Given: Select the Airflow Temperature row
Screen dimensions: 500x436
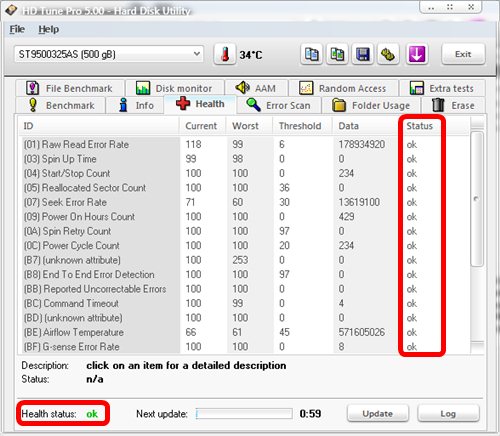Looking at the screenshot, I should 244,332.
